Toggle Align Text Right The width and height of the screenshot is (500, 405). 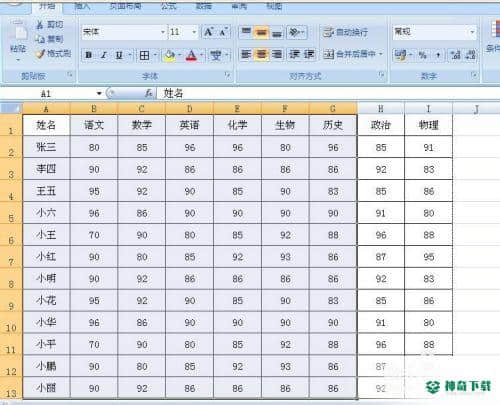pyautogui.click(x=277, y=54)
